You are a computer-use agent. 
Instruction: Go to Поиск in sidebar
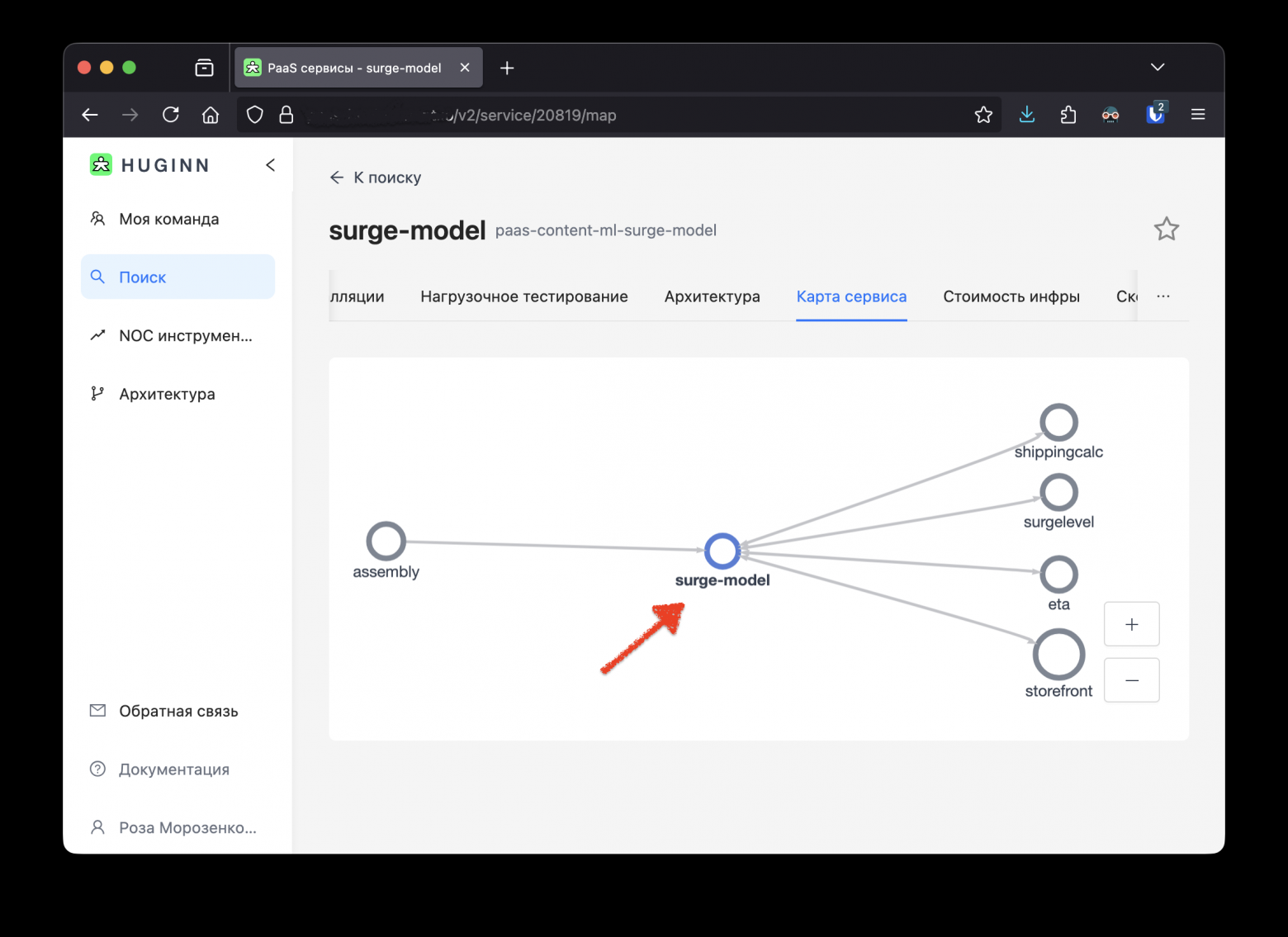178,277
